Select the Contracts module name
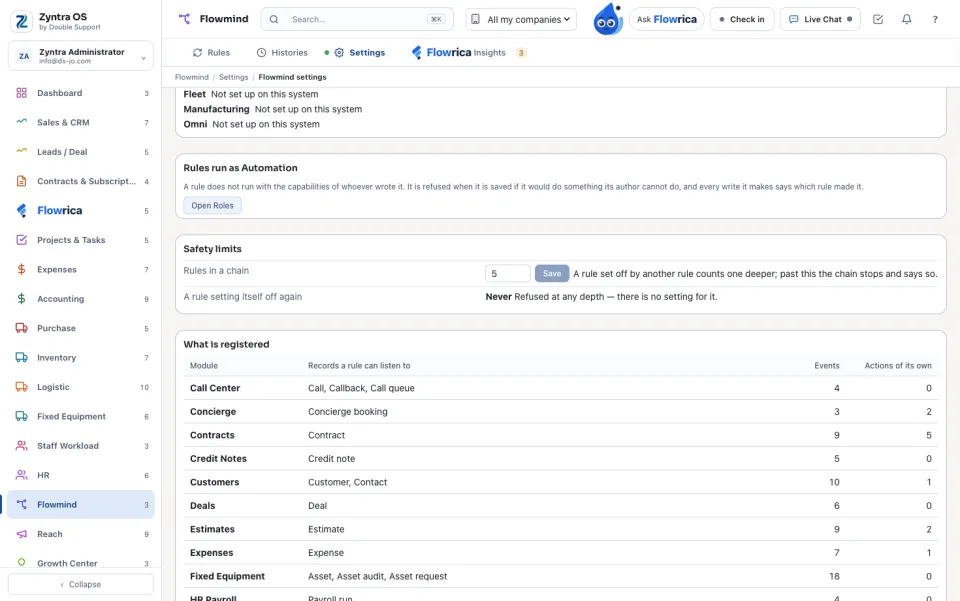Viewport: 960px width, 601px height. [212, 435]
